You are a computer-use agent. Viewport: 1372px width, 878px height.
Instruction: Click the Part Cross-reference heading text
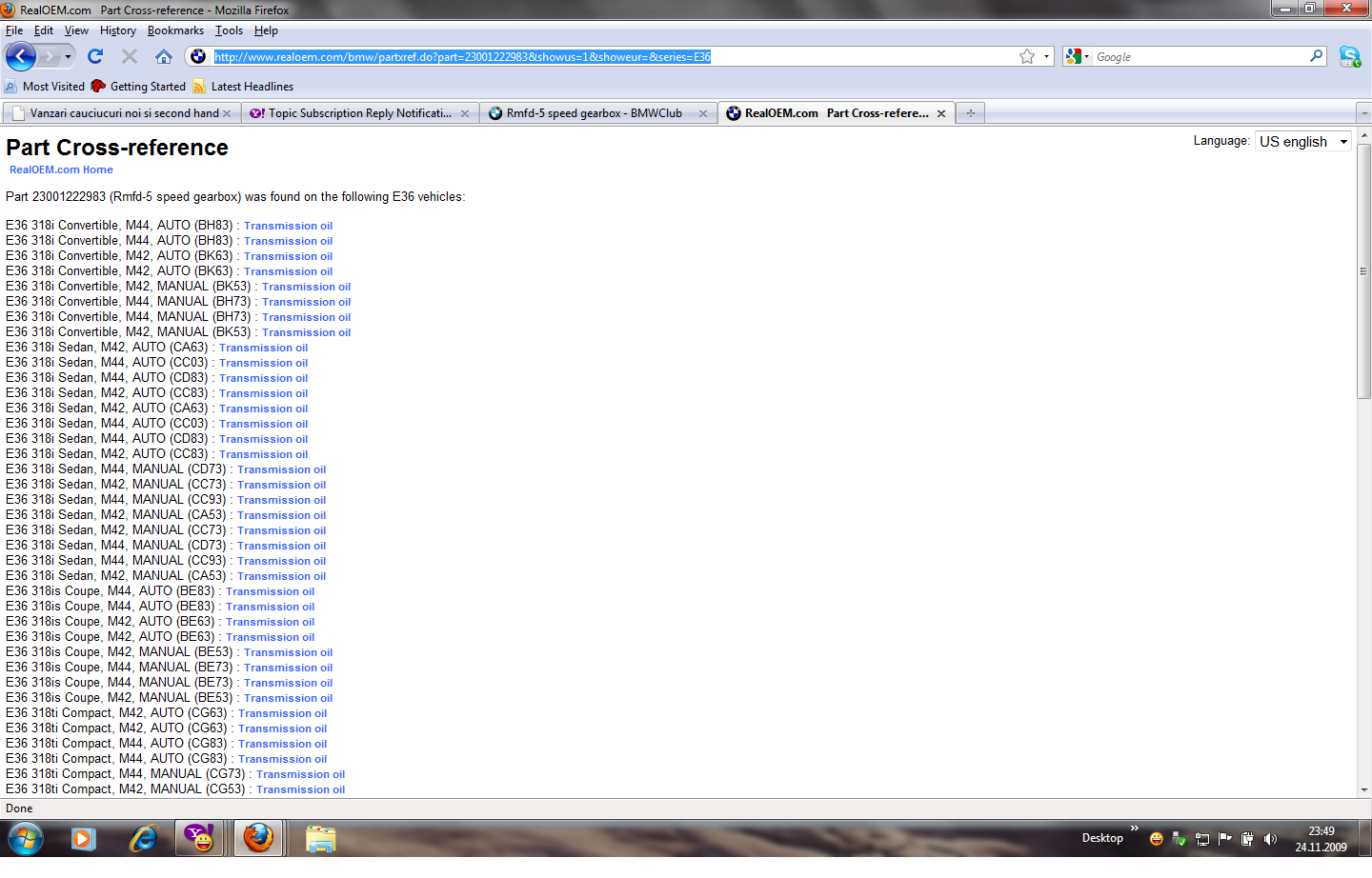[117, 148]
